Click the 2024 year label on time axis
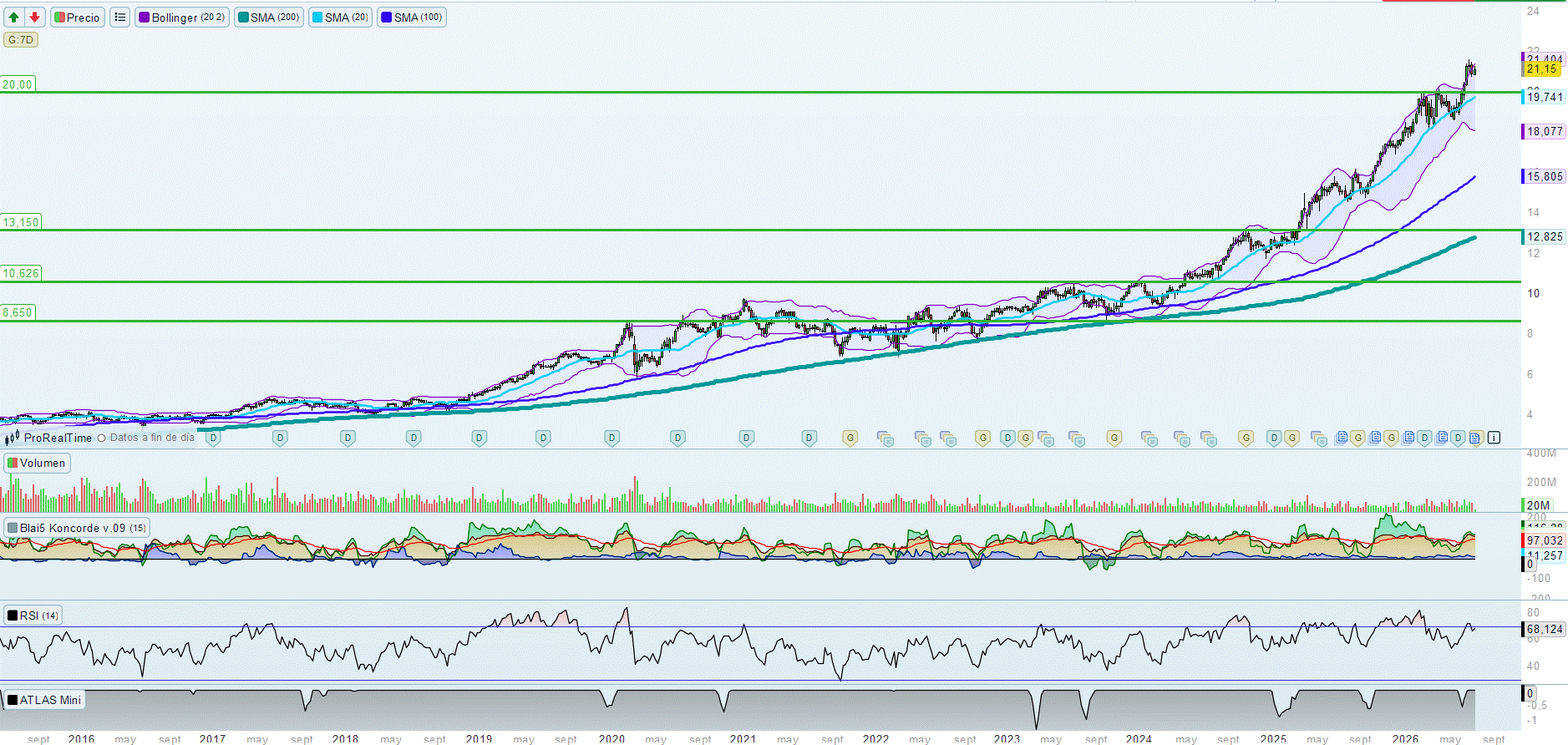The height and width of the screenshot is (745, 1568). click(1139, 739)
